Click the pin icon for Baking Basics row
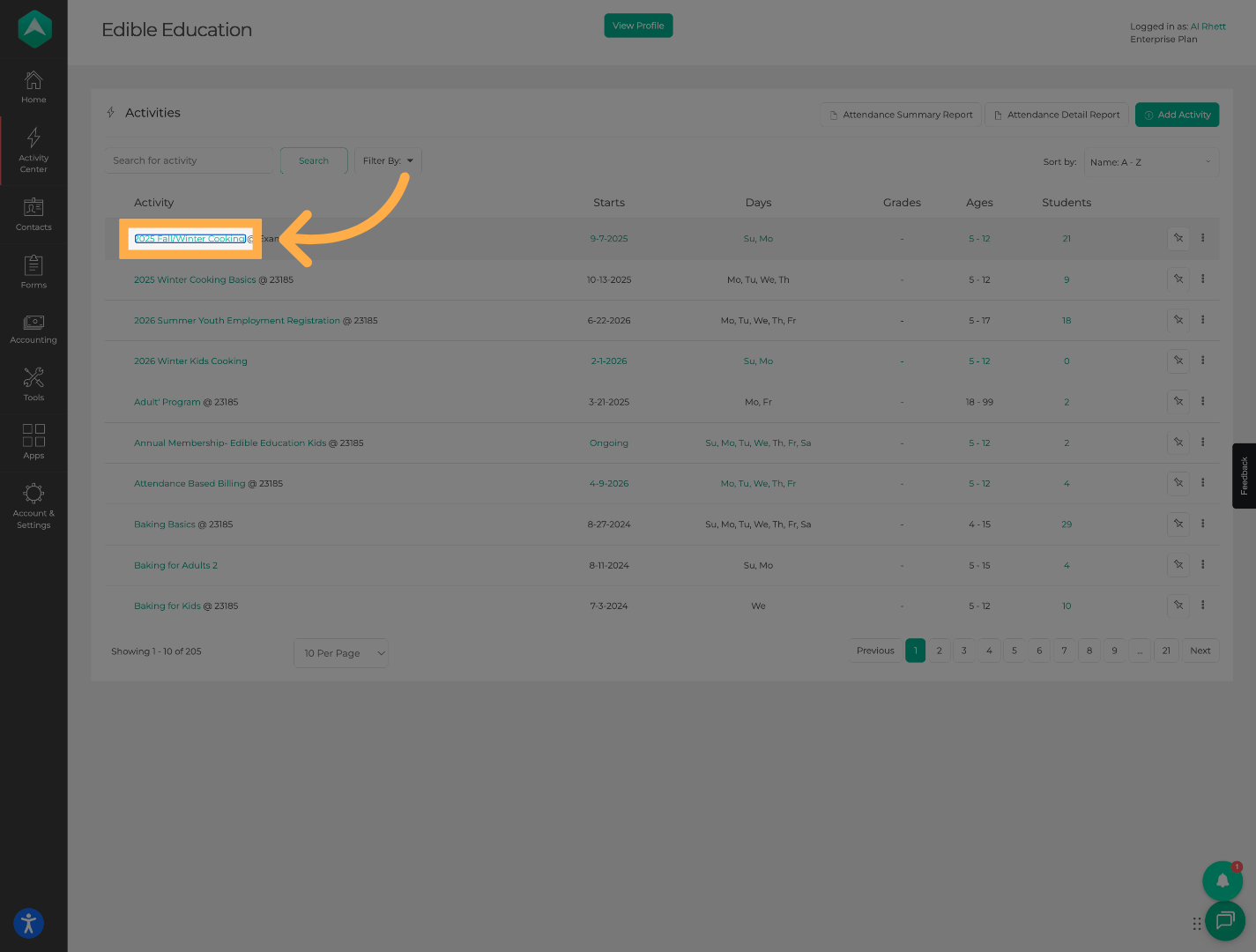The width and height of the screenshot is (1256, 952). [x=1178, y=524]
